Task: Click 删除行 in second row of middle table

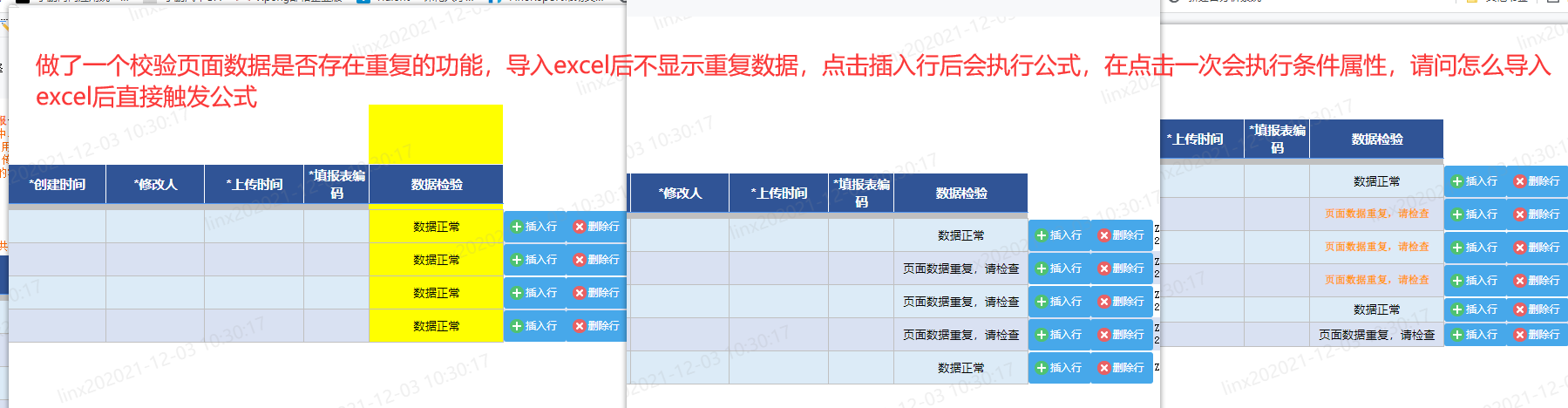Action: [x=1122, y=269]
